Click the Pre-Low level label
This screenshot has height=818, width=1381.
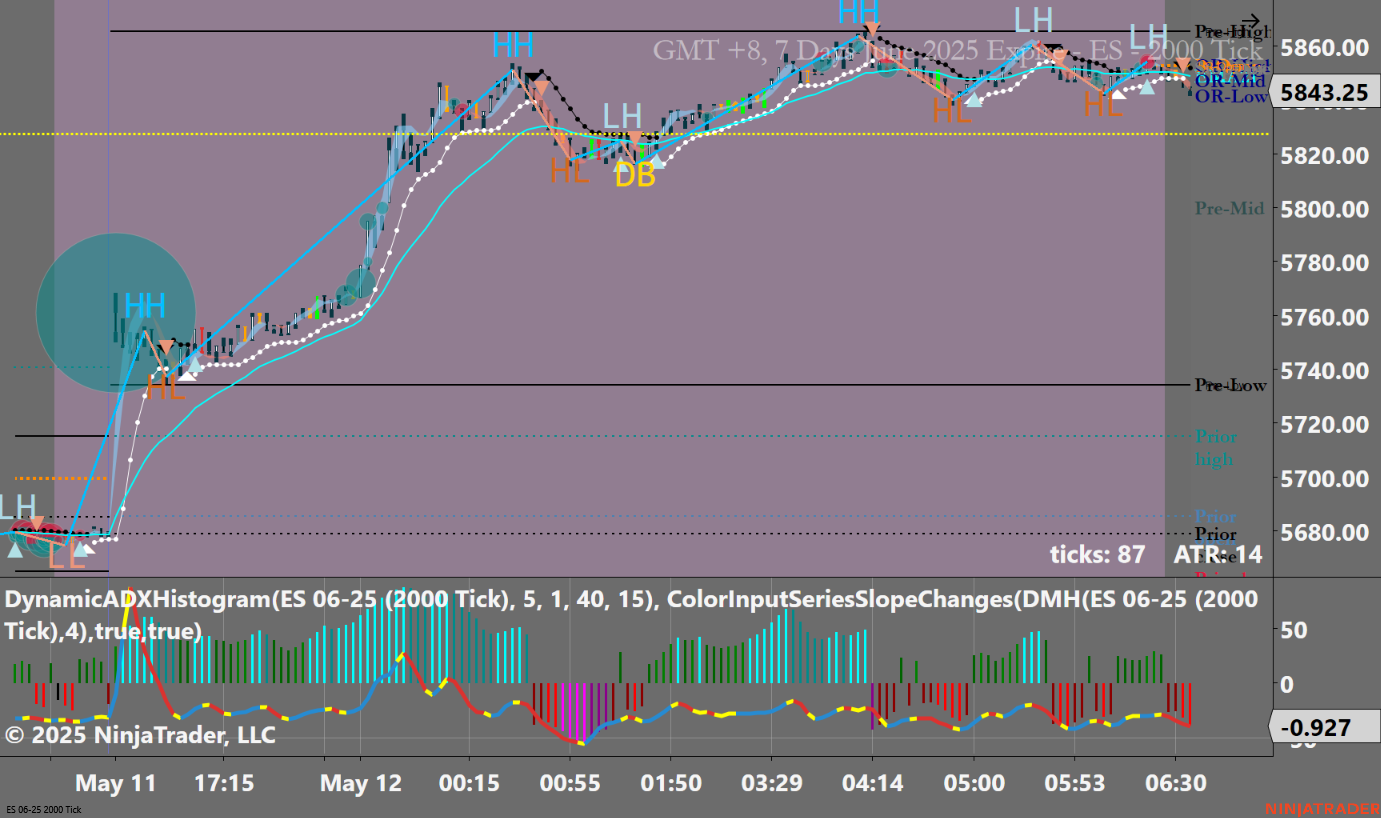tap(1231, 385)
